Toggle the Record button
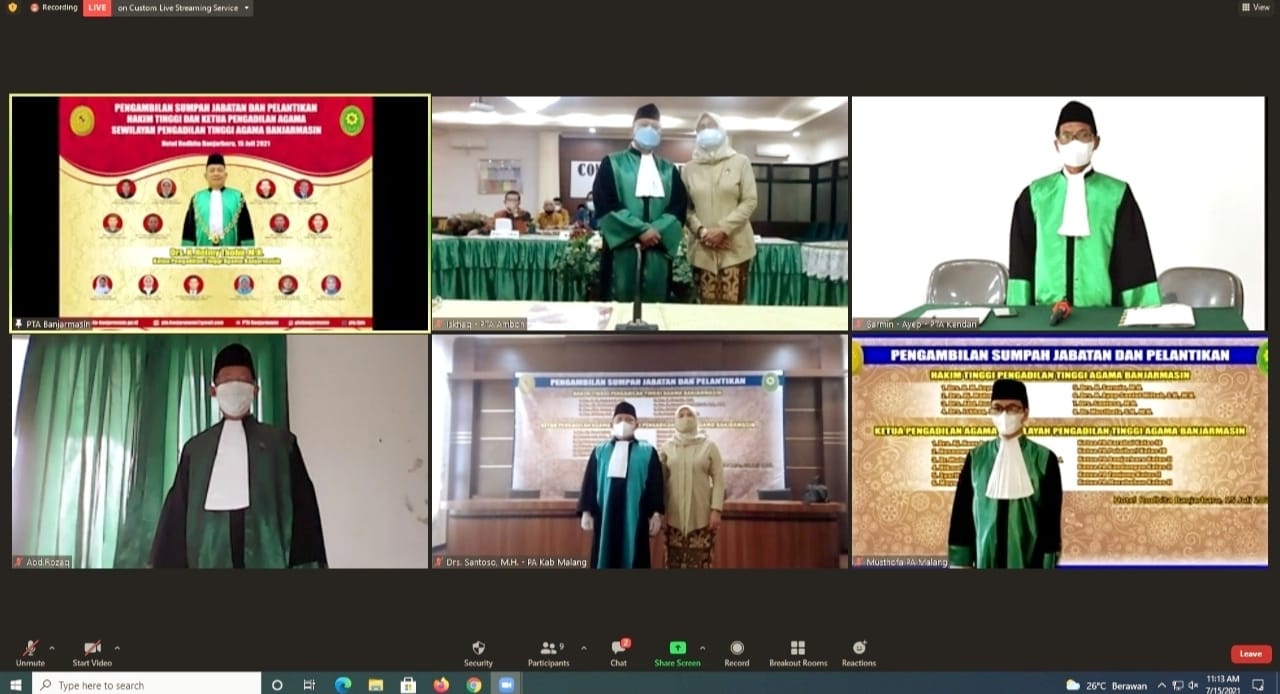Image resolution: width=1280 pixels, height=694 pixels. click(737, 650)
